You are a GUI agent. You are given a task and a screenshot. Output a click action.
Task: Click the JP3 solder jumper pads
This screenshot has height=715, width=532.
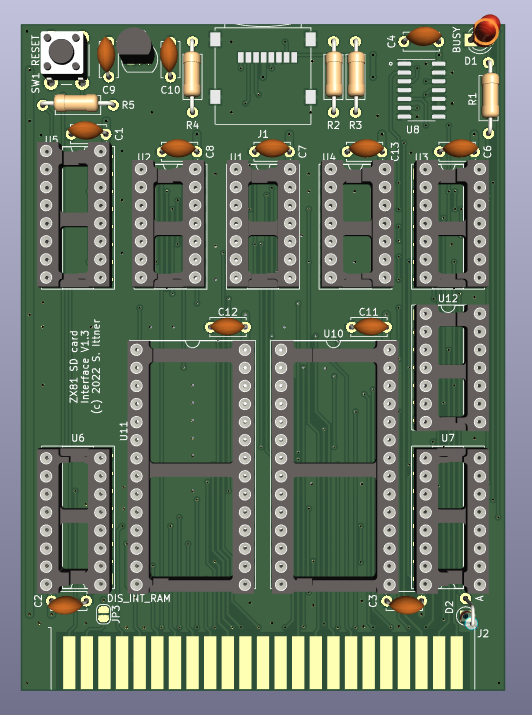point(103,614)
